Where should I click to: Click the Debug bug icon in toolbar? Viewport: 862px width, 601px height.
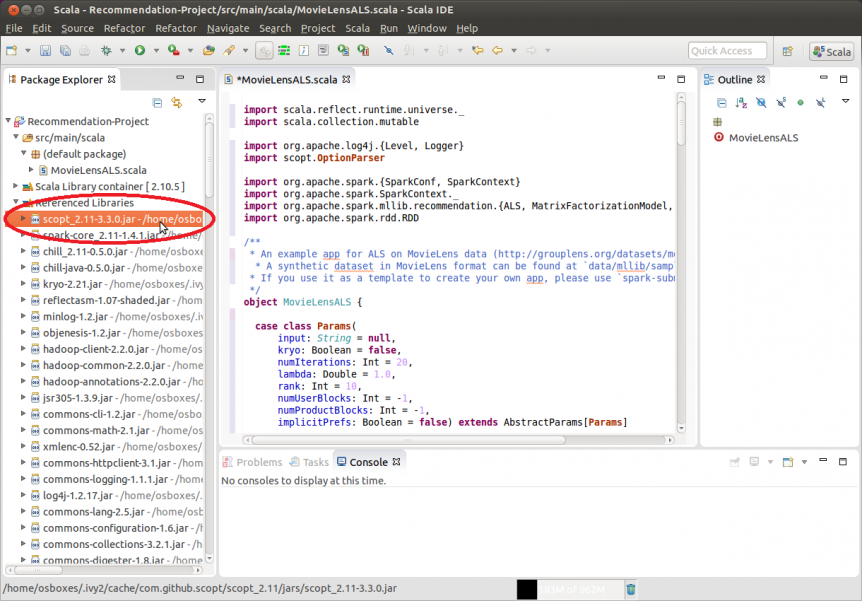click(x=108, y=50)
